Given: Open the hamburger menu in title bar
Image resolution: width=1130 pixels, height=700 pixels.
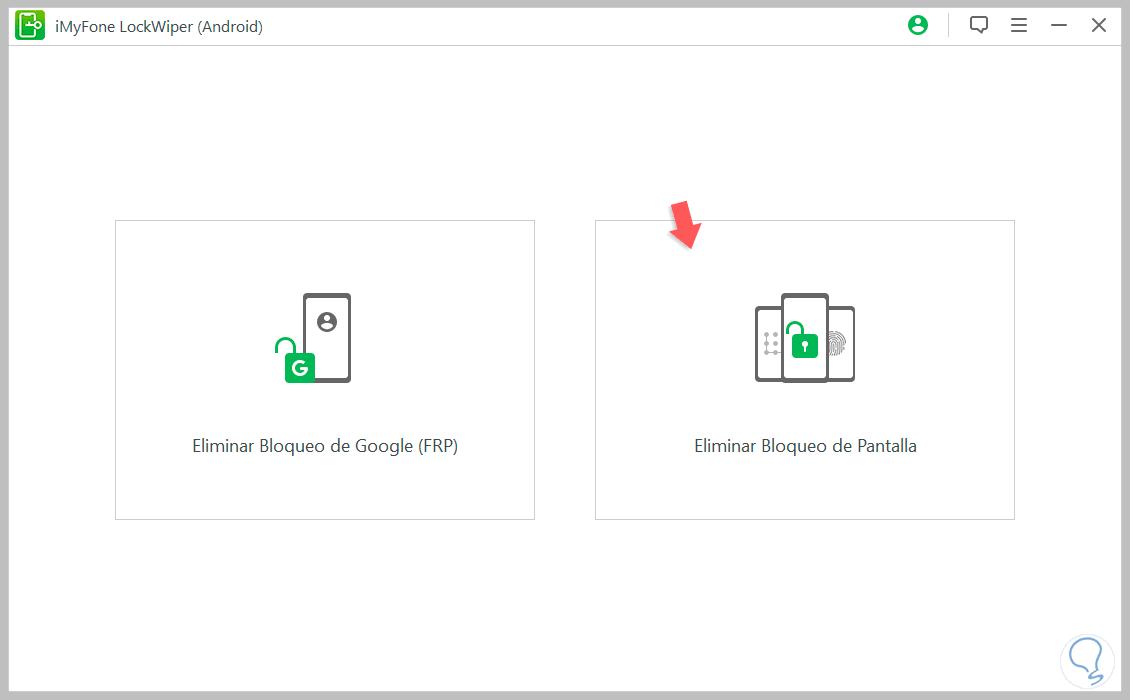Looking at the screenshot, I should [x=1019, y=26].
